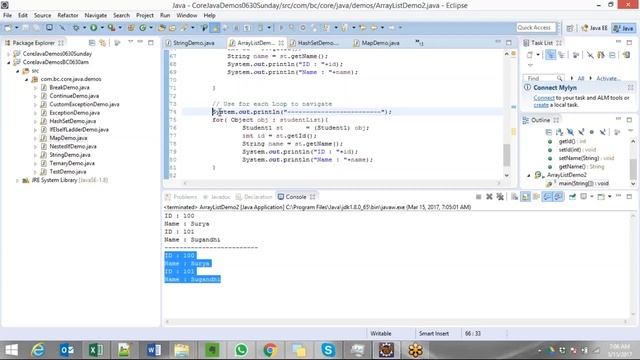Switch to Problems tab
This screenshot has width=640, height=360.
181,197
